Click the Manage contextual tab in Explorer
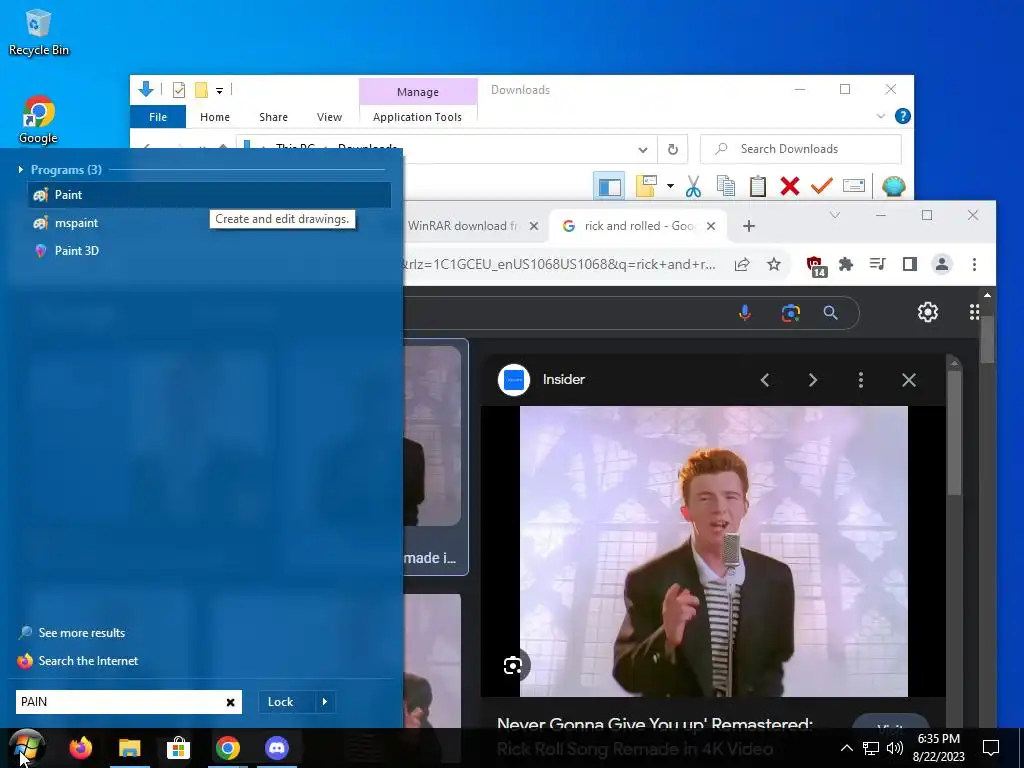This screenshot has height=768, width=1024. pos(418,92)
